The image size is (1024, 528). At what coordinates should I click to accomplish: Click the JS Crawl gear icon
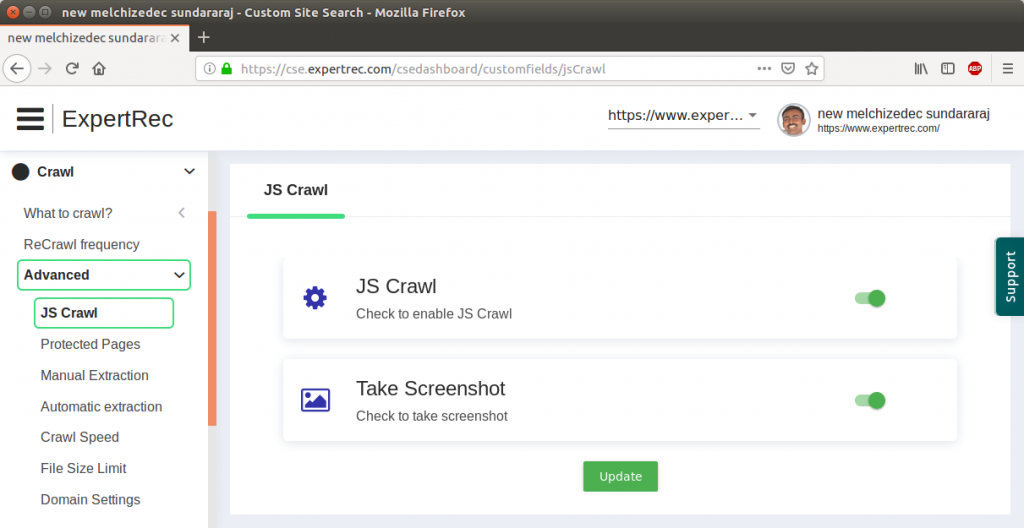coord(315,298)
